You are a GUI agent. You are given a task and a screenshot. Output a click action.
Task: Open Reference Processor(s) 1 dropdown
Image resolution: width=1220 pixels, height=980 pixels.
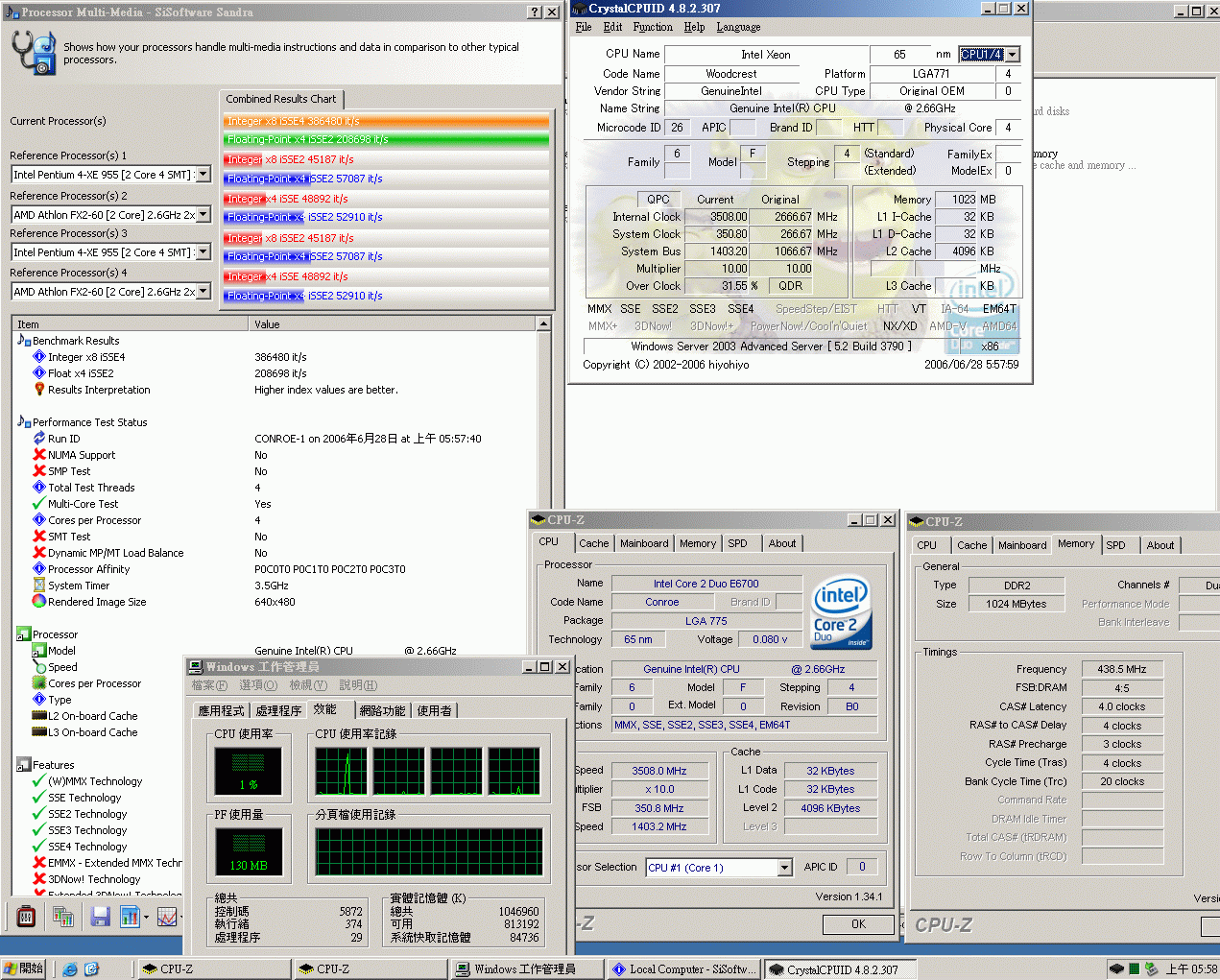[203, 175]
